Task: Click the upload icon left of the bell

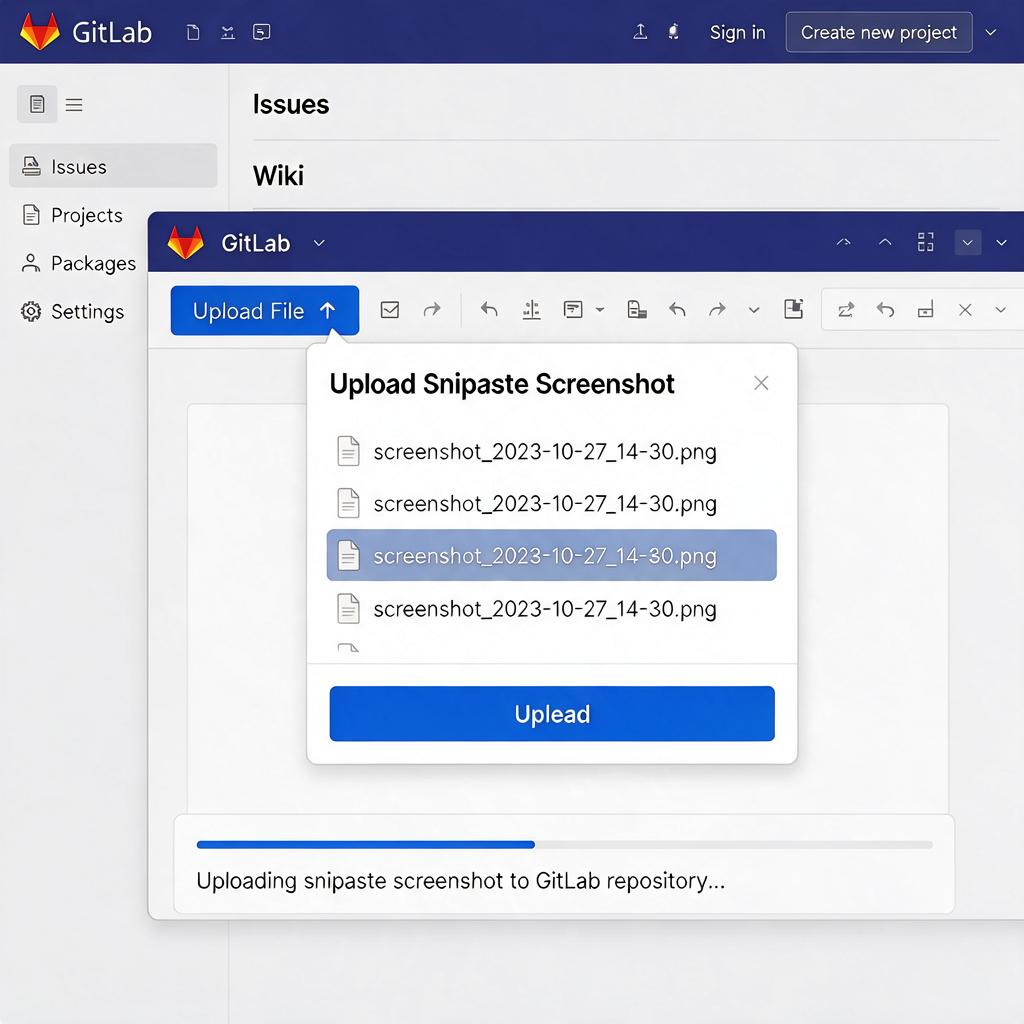Action: click(640, 31)
